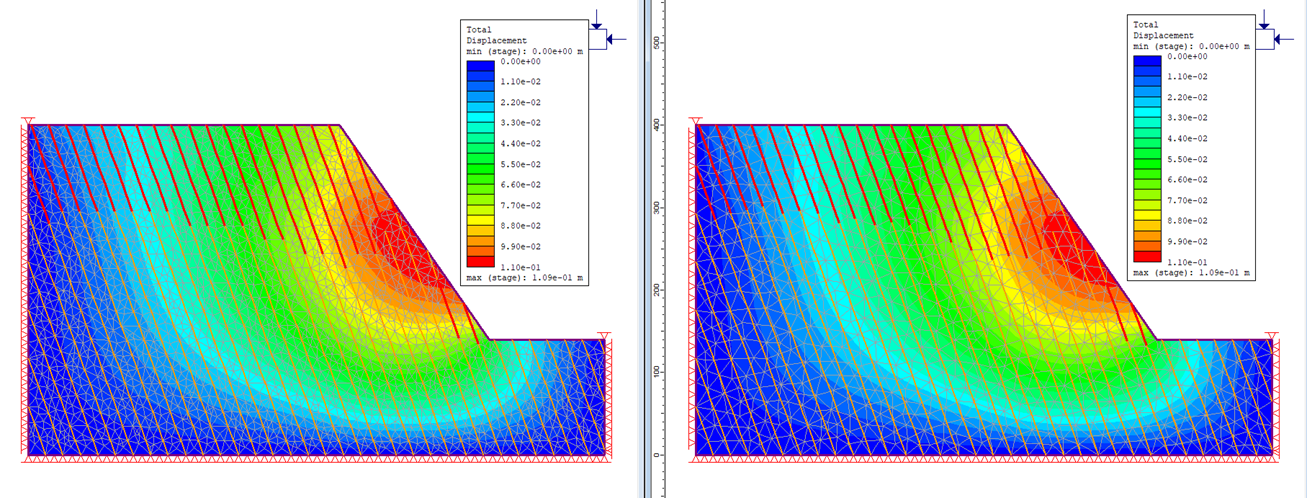Click the 5.50e-02 label in the left legend
1307x498 pixels.
519,164
